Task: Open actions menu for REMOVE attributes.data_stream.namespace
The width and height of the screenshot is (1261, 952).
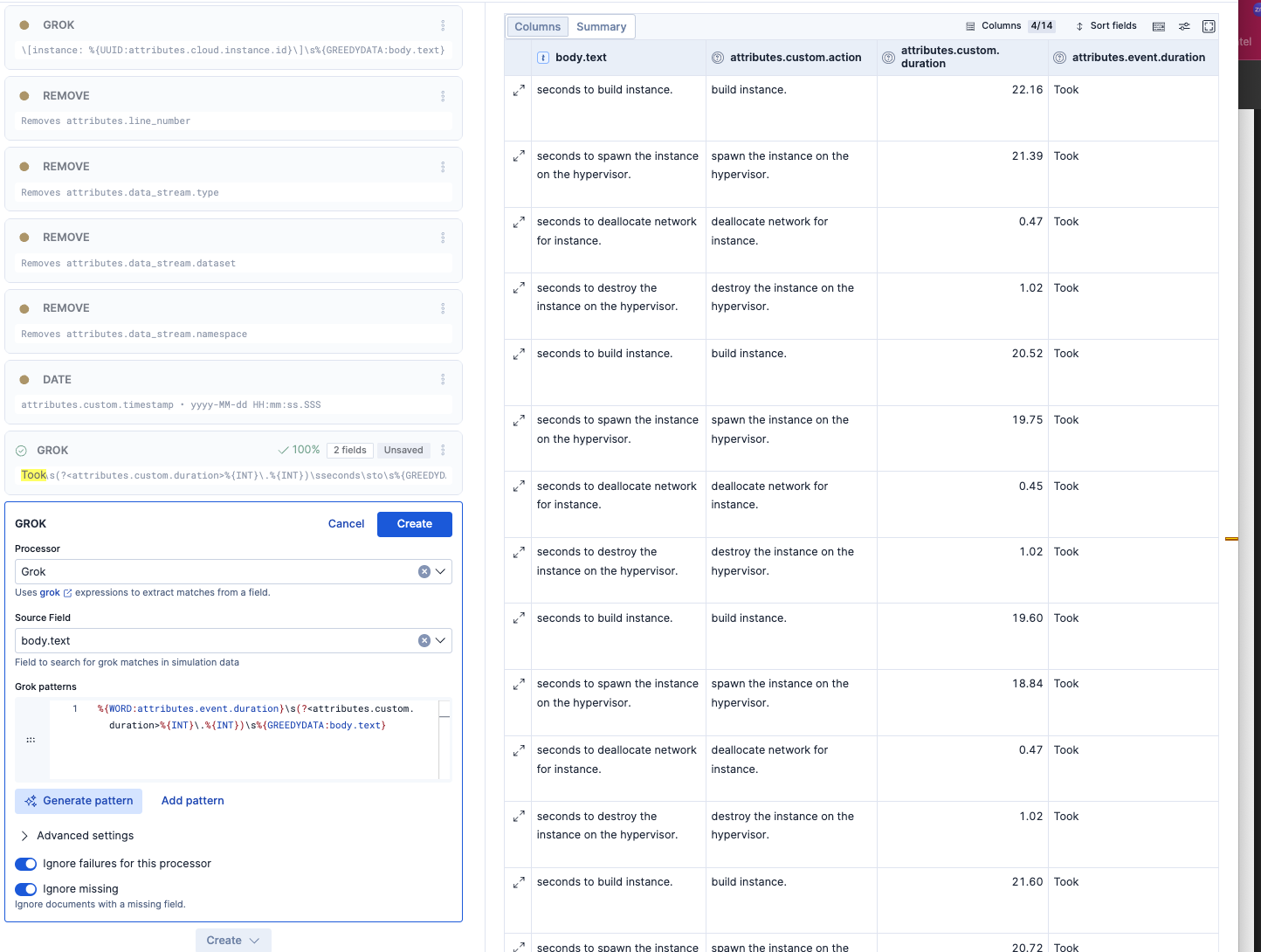Action: pyautogui.click(x=443, y=308)
